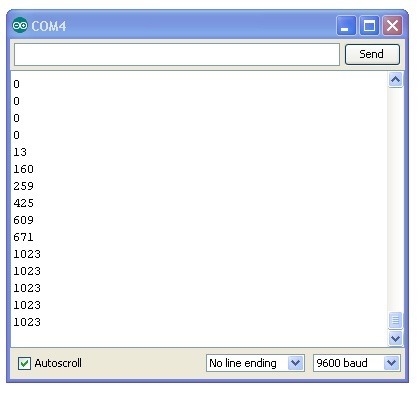
Task: Click the value 13 in output
Action: pos(20,152)
